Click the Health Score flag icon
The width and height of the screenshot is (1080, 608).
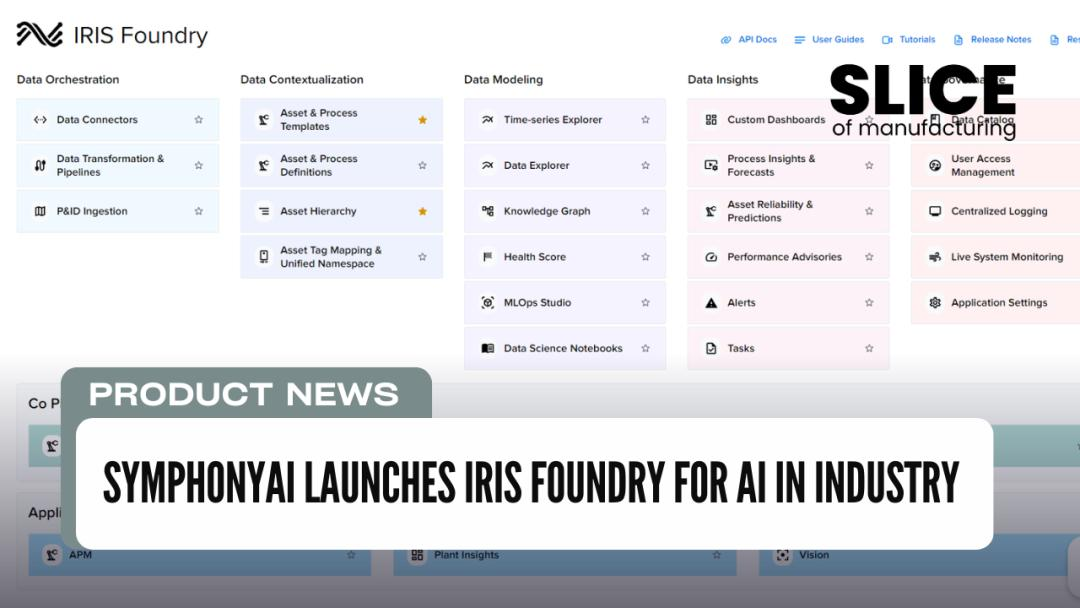click(x=488, y=257)
